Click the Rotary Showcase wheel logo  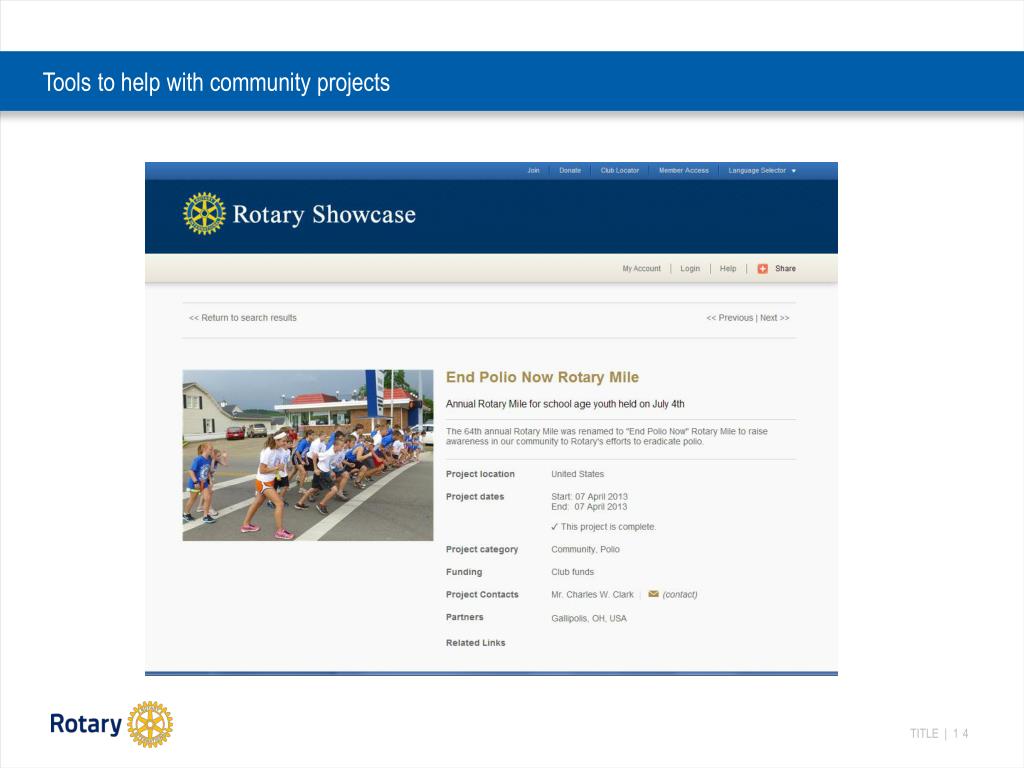point(204,214)
